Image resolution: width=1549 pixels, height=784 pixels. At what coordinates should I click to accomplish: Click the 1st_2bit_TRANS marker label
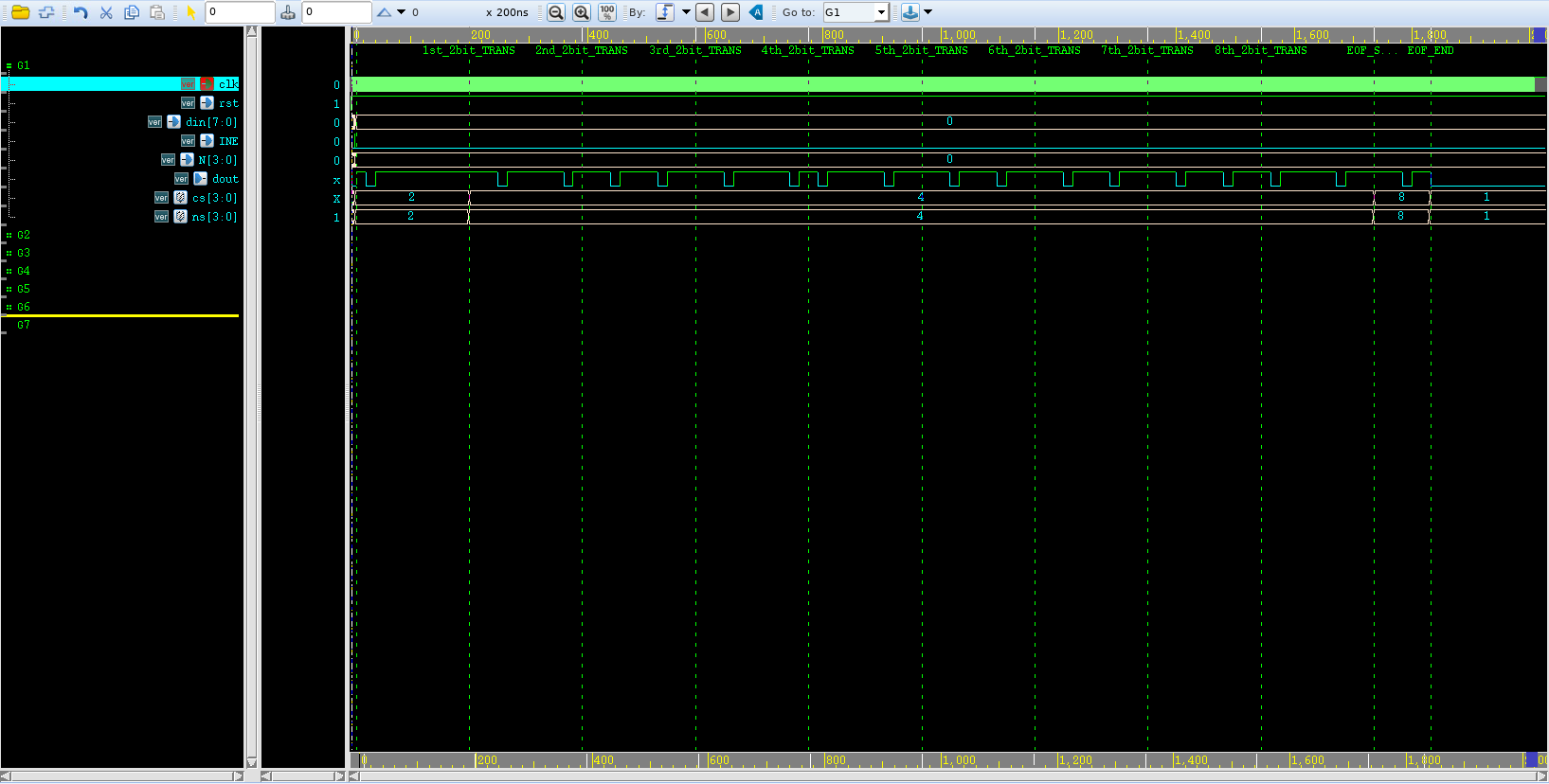pos(469,50)
